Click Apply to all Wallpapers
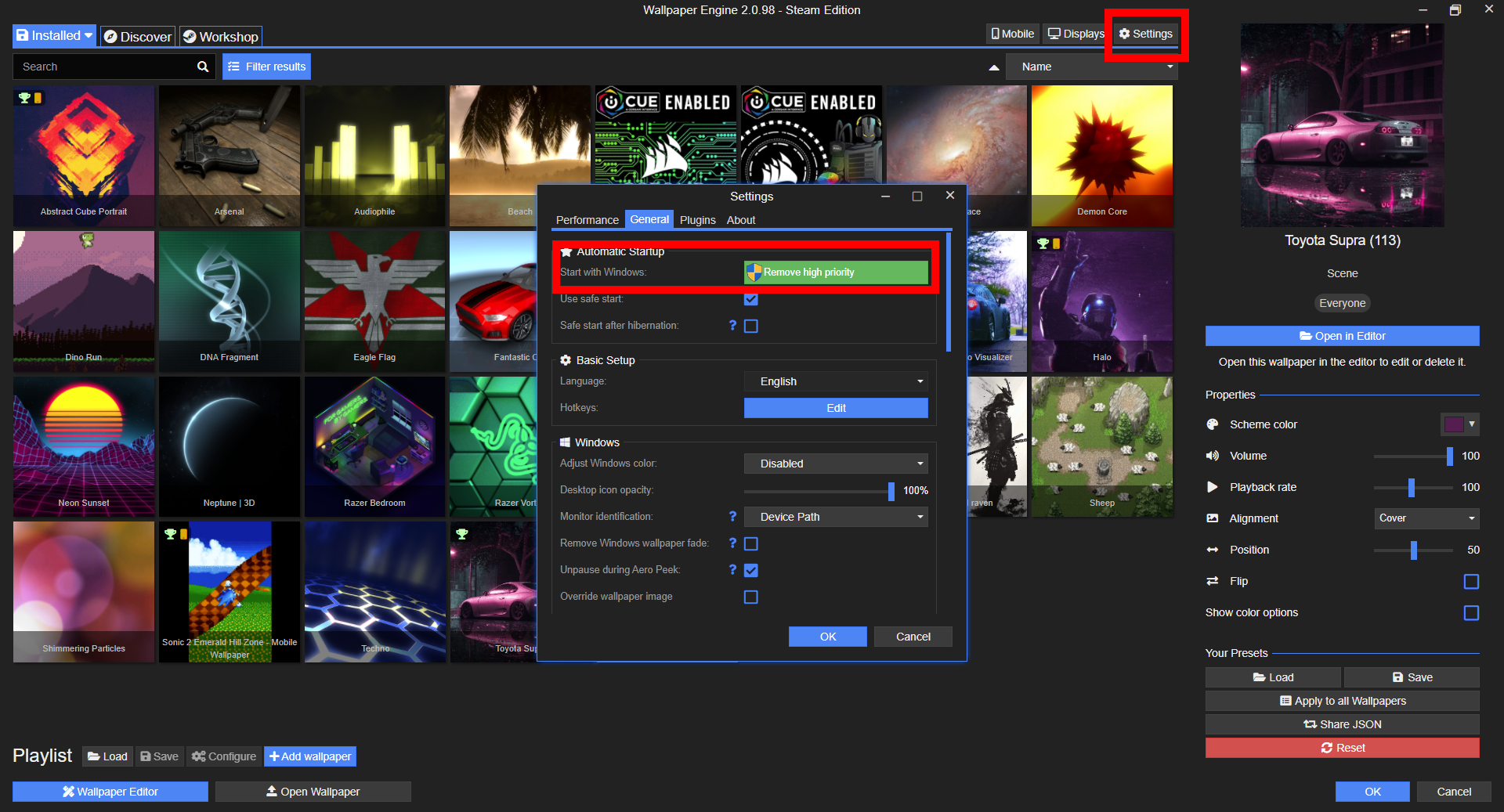Image resolution: width=1504 pixels, height=812 pixels. tap(1343, 701)
